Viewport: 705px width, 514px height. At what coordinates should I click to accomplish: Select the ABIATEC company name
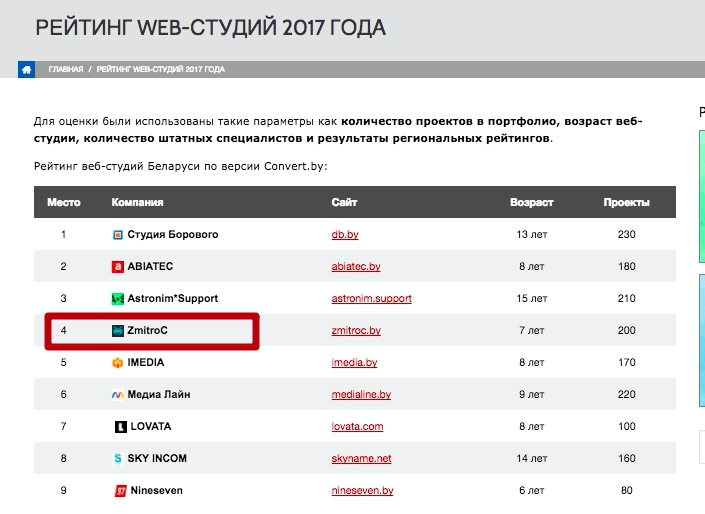(x=150, y=266)
